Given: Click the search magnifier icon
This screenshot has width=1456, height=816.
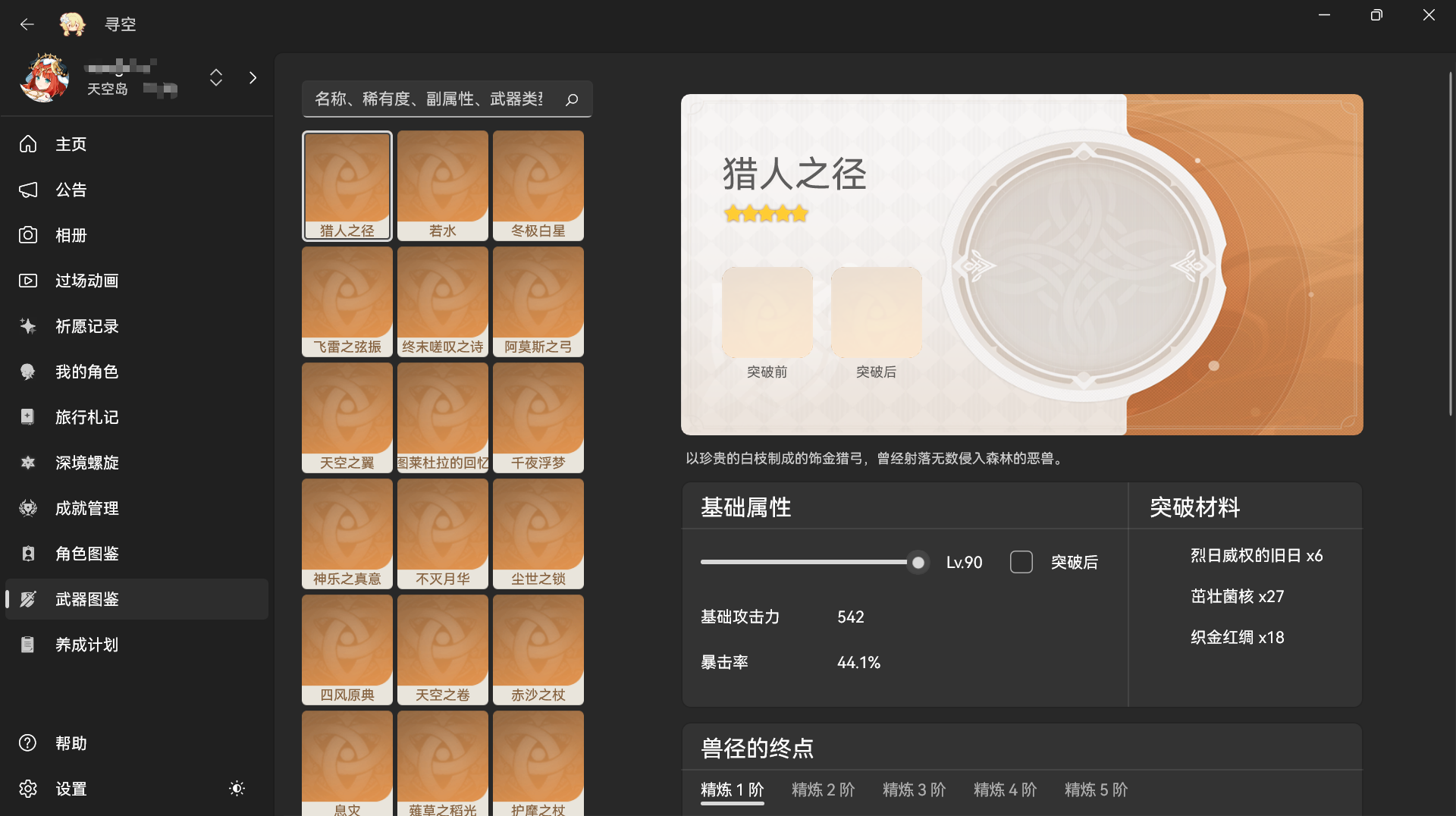Looking at the screenshot, I should (x=572, y=99).
